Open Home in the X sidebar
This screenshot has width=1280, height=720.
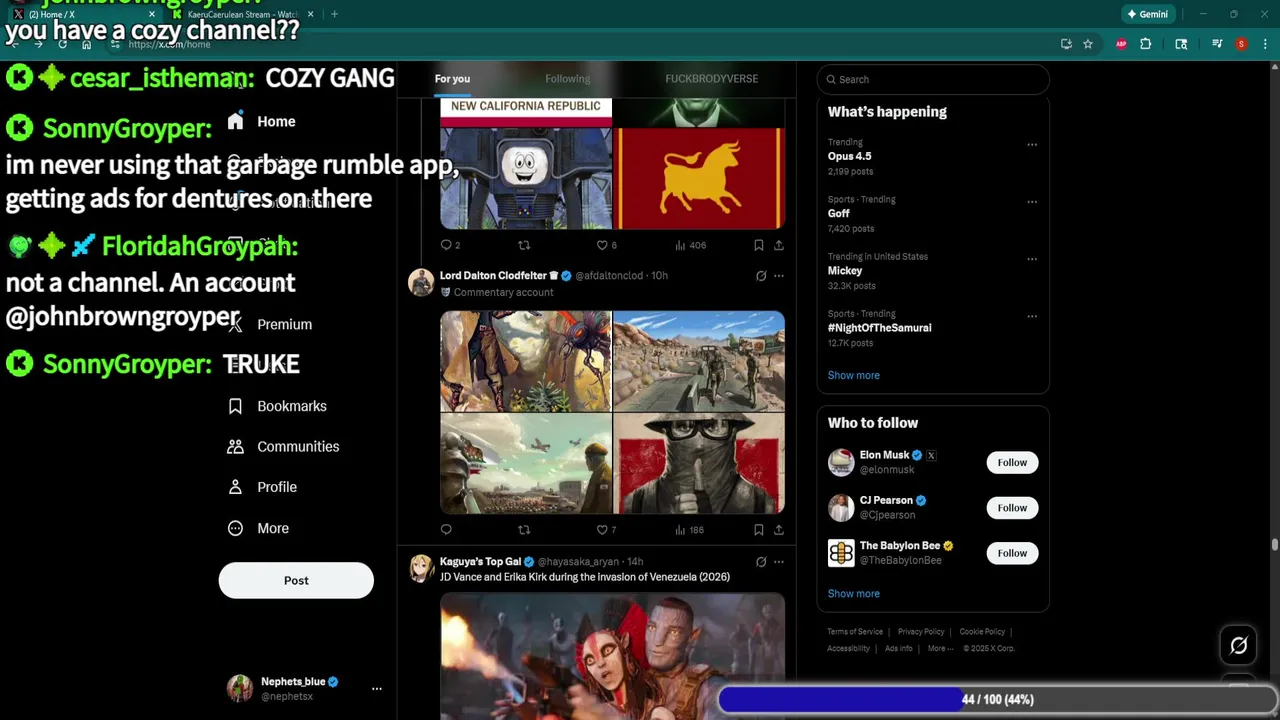[x=261, y=121]
